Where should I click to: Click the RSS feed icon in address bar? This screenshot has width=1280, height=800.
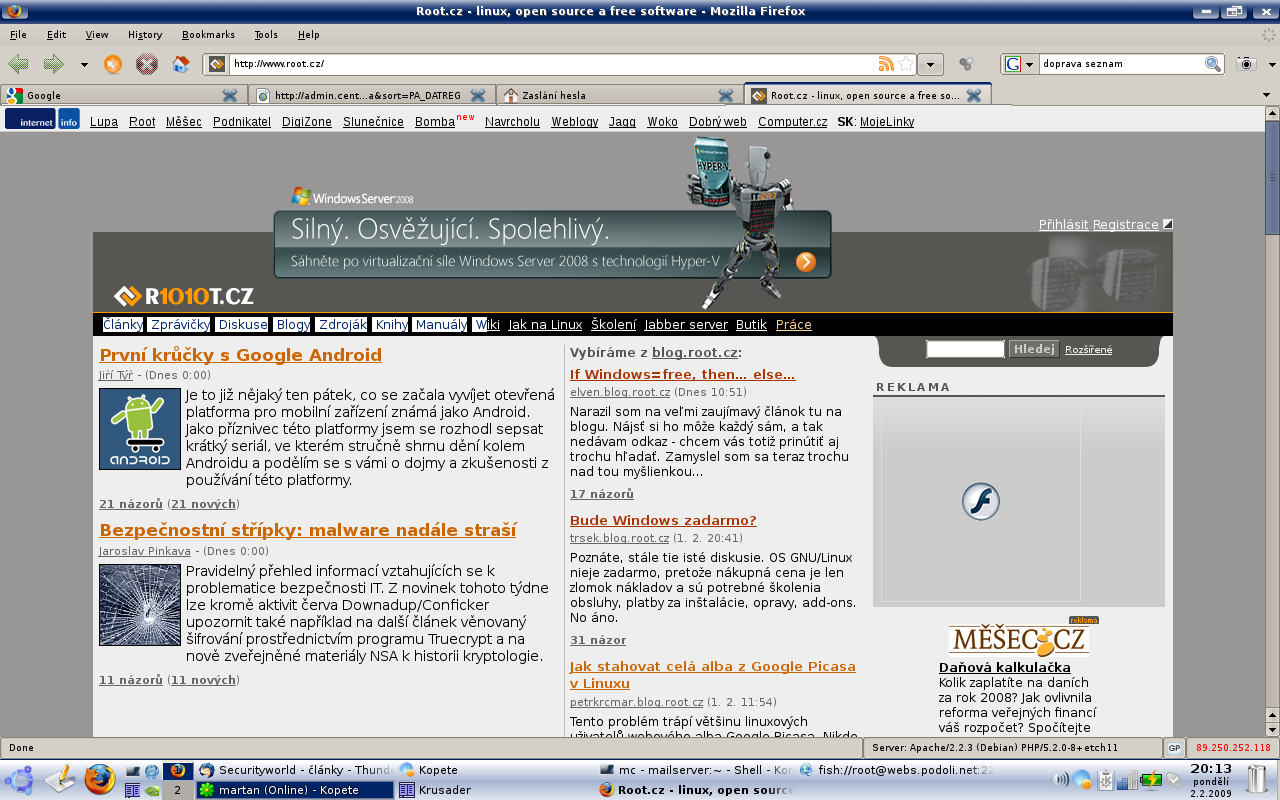coord(886,64)
